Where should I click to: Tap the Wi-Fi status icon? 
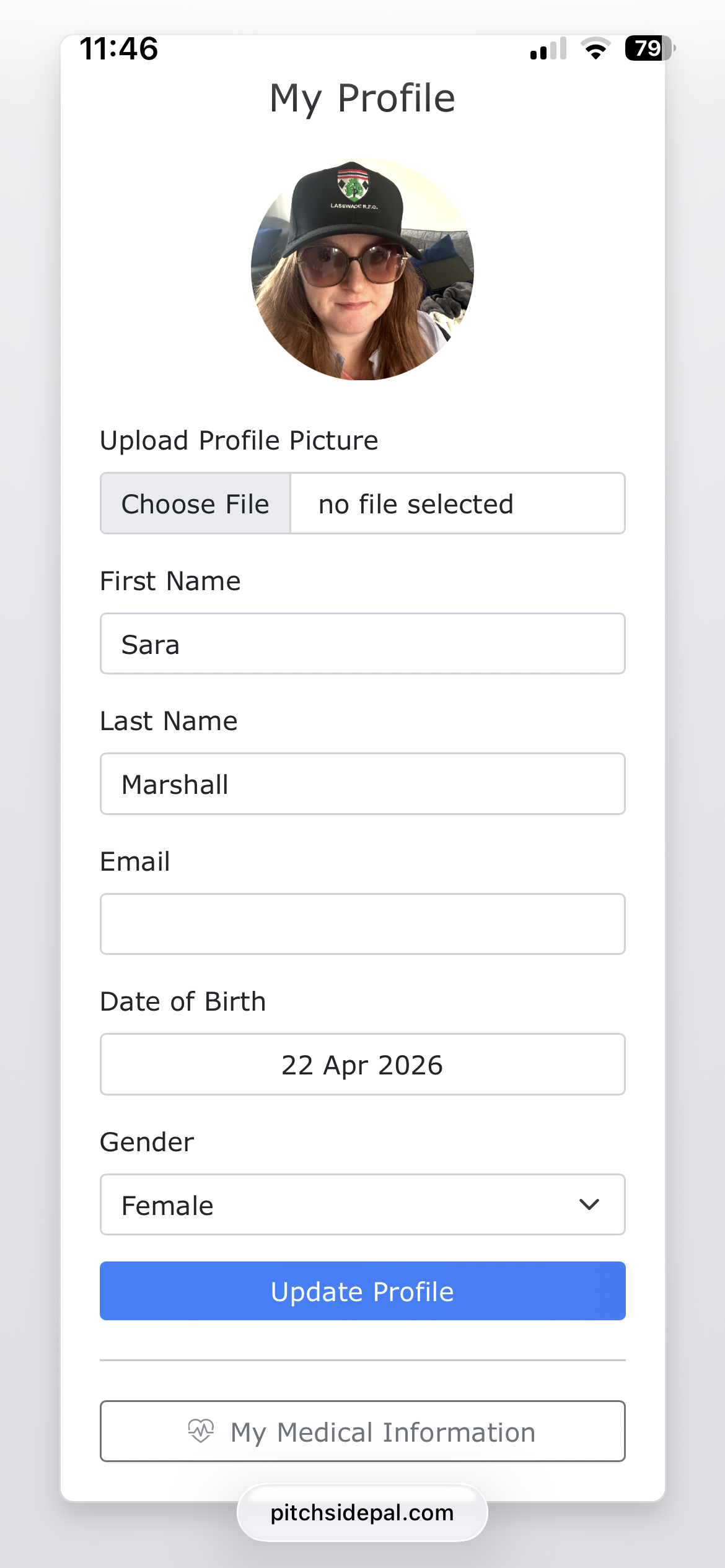click(x=595, y=48)
